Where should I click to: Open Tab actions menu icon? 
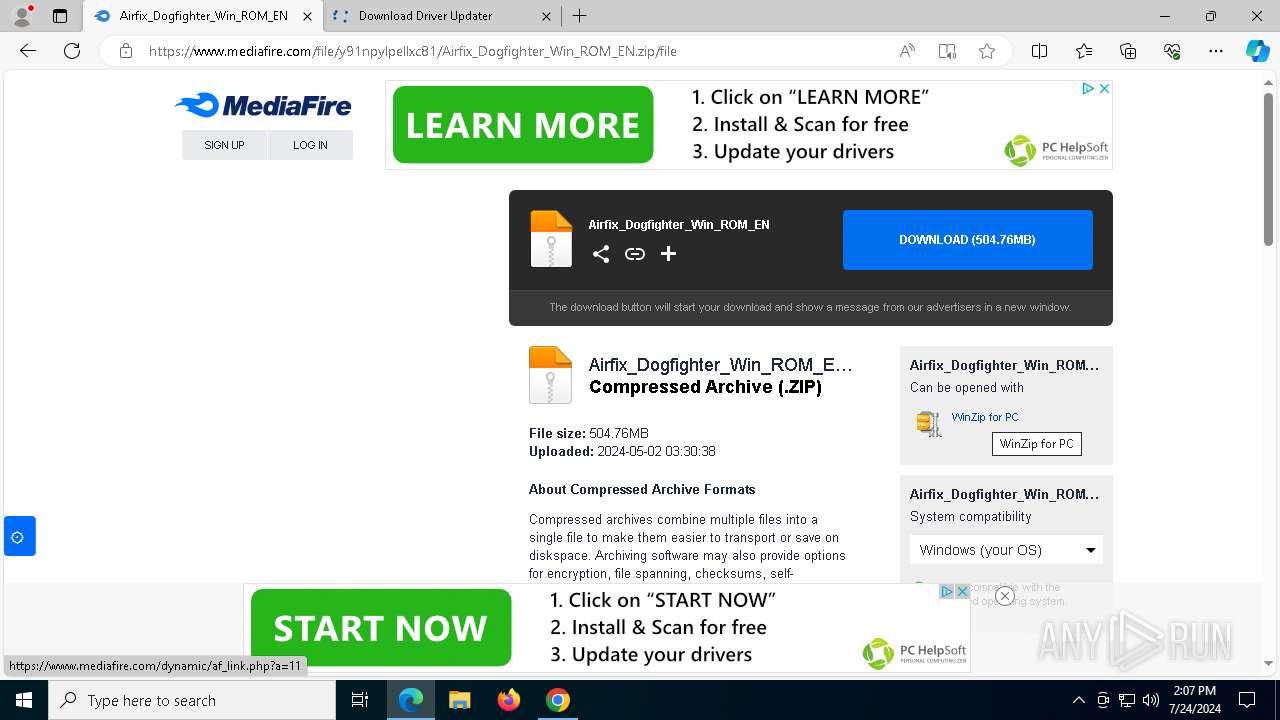coord(60,16)
